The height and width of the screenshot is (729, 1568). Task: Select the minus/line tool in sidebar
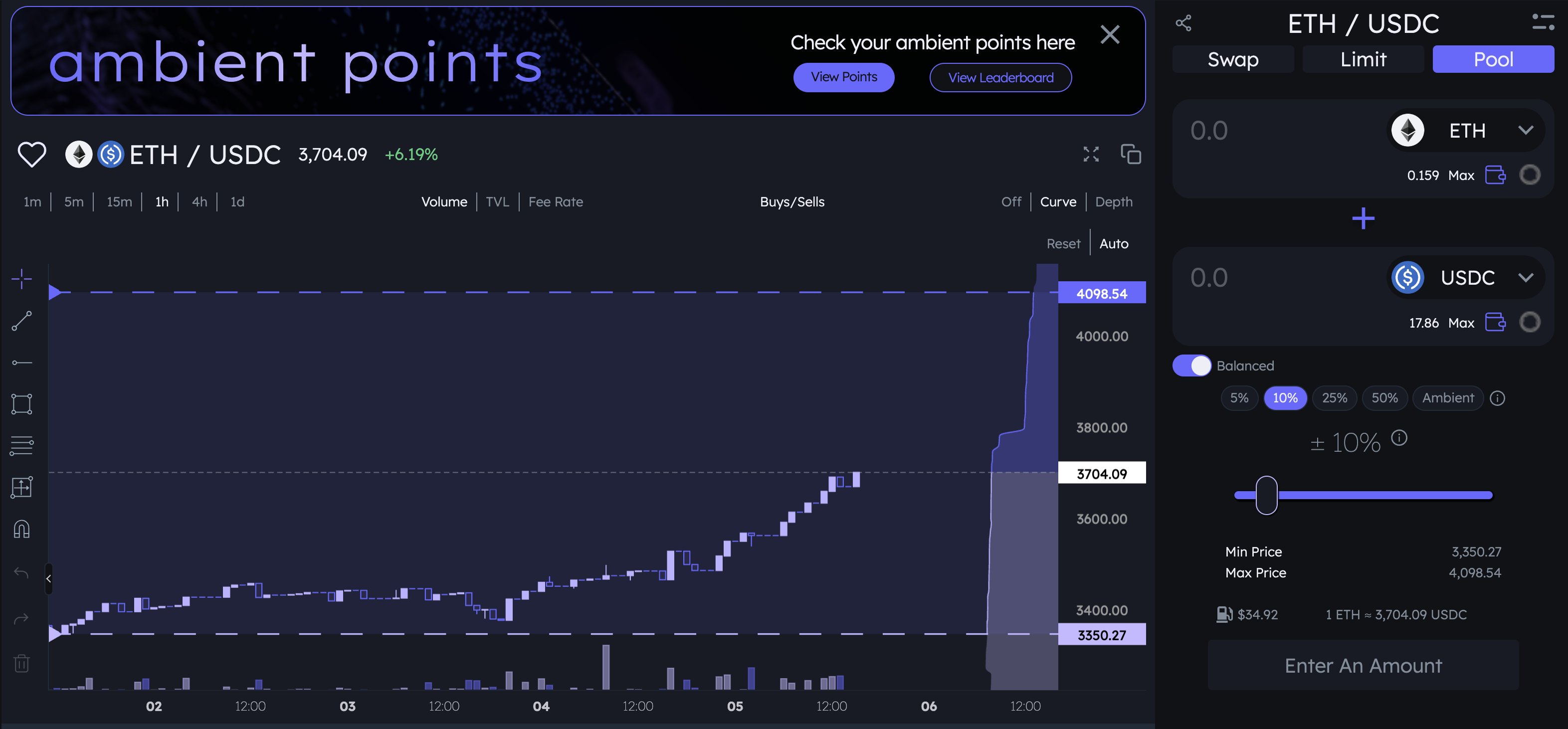[21, 362]
